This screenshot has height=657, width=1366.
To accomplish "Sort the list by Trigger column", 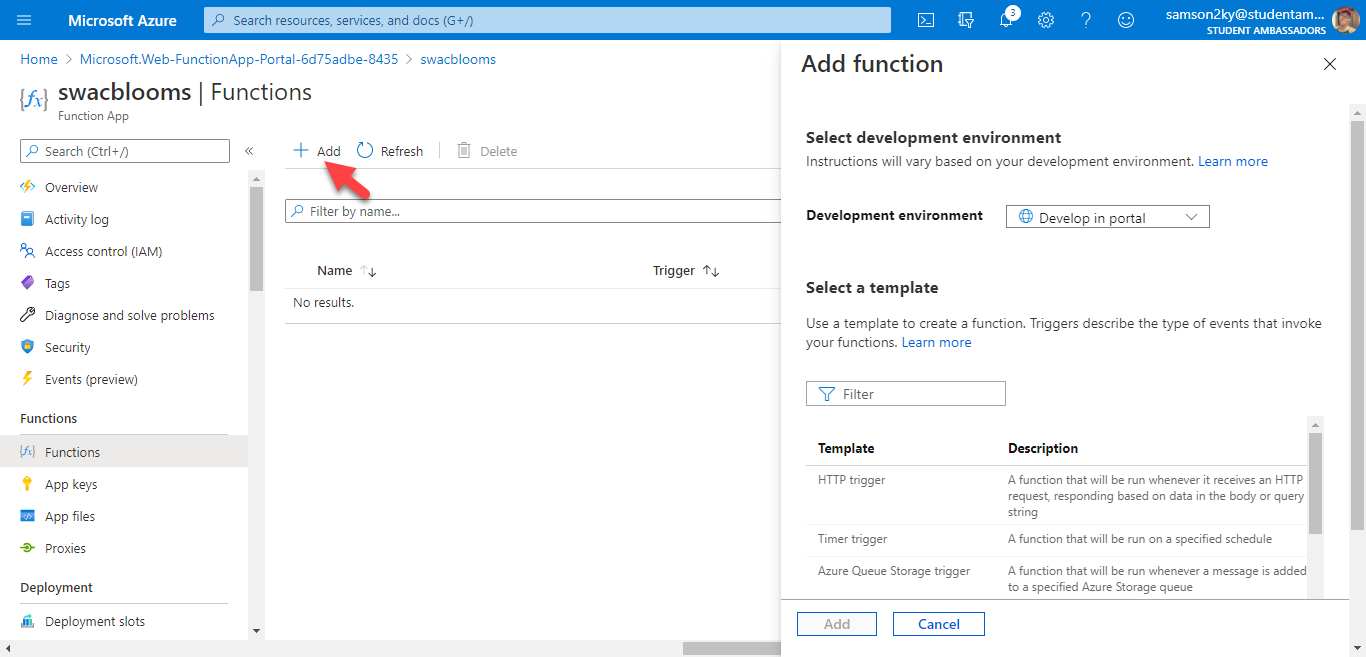I will tap(686, 271).
